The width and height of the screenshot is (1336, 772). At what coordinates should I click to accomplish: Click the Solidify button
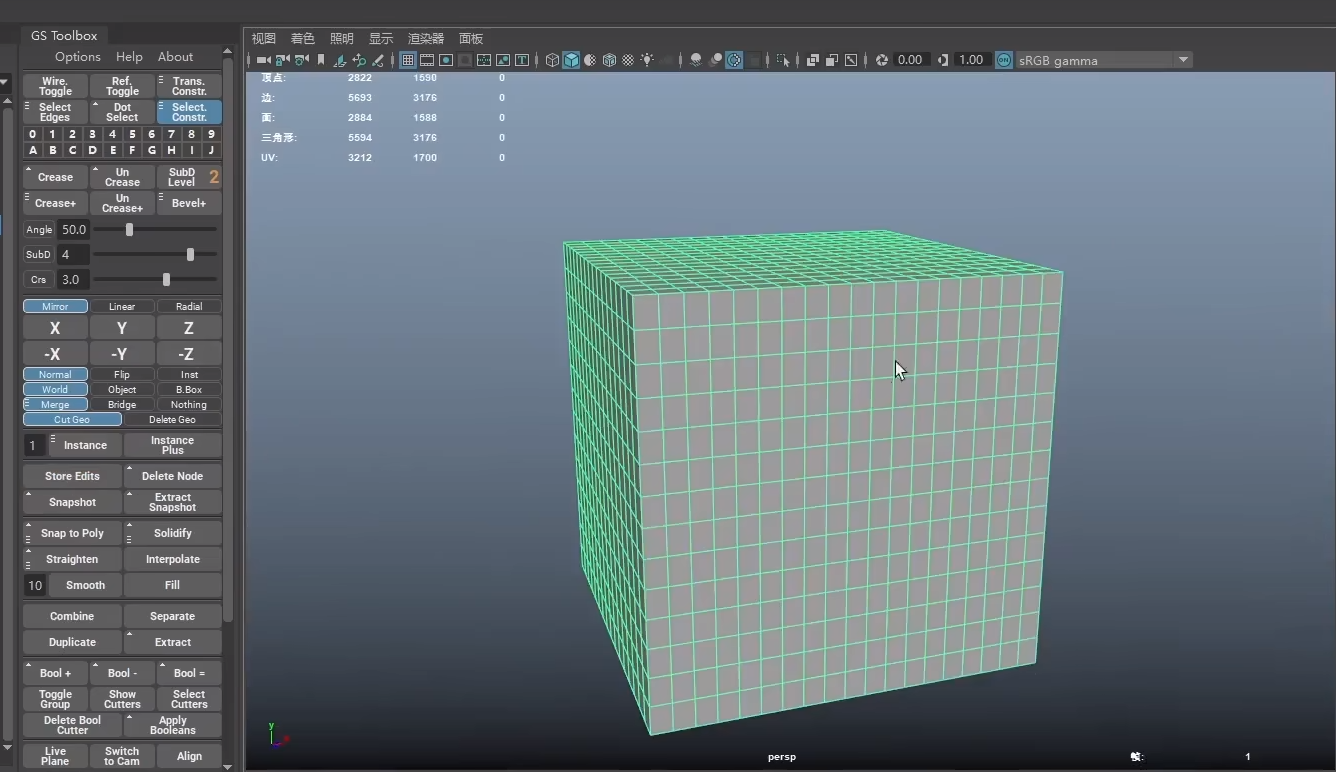click(172, 533)
